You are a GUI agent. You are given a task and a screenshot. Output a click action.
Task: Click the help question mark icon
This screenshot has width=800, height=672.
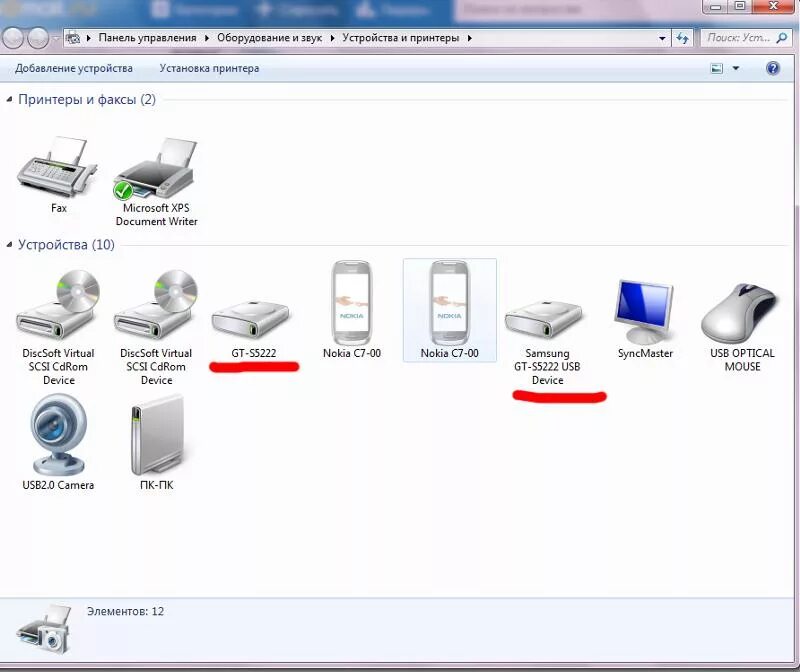point(773,68)
